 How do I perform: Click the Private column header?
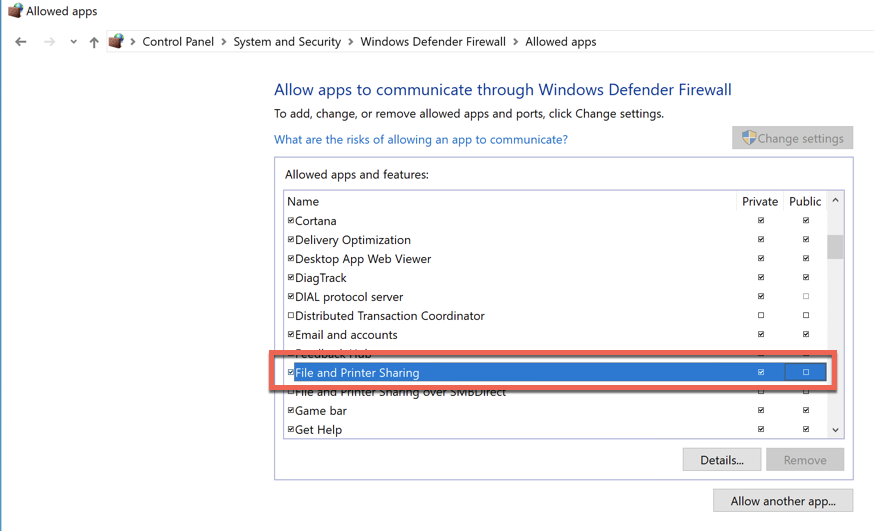pos(760,201)
